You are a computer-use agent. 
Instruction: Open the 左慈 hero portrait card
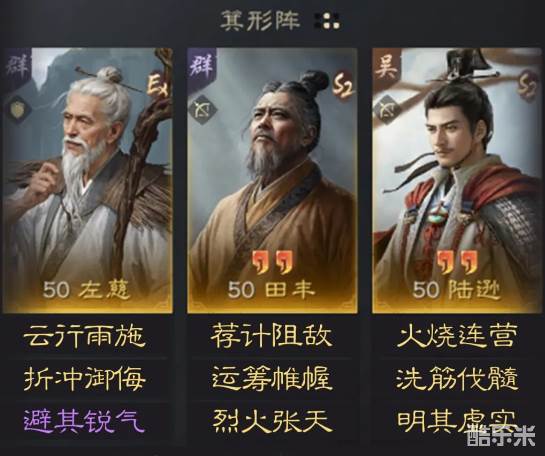[88, 180]
